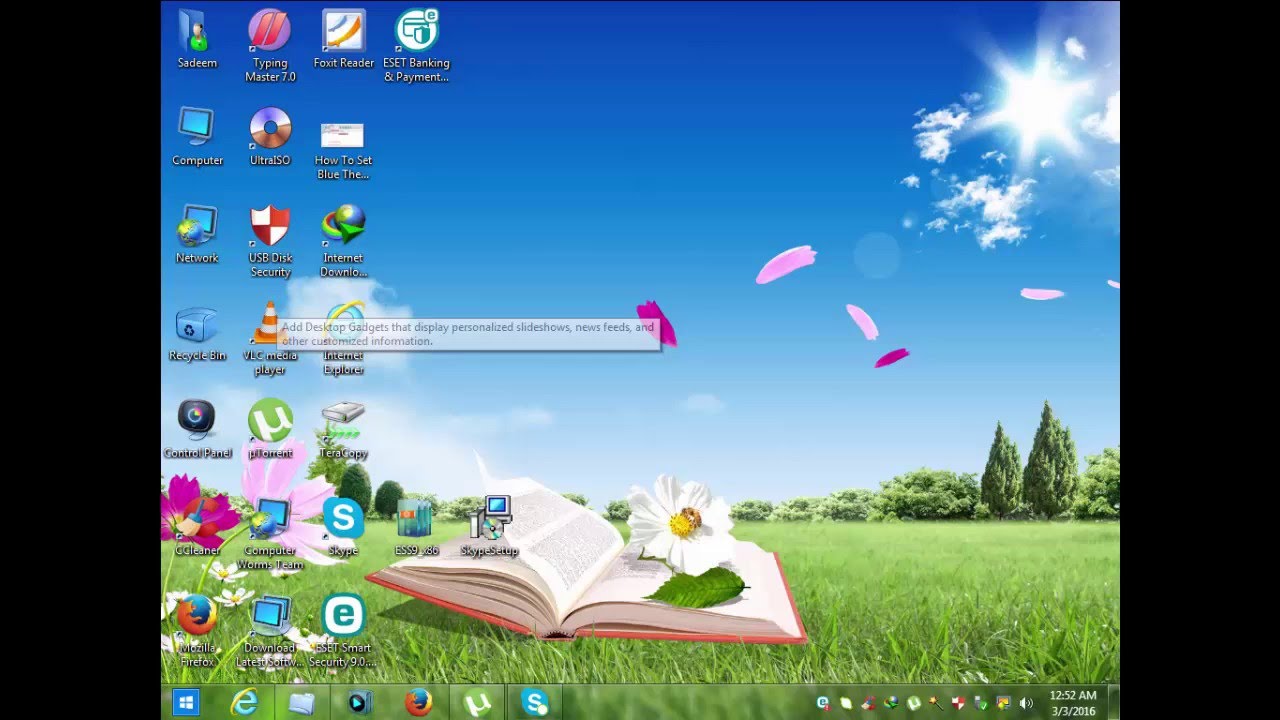Open USB Disk Security desktop shortcut
The width and height of the screenshot is (1280, 720).
(x=270, y=242)
